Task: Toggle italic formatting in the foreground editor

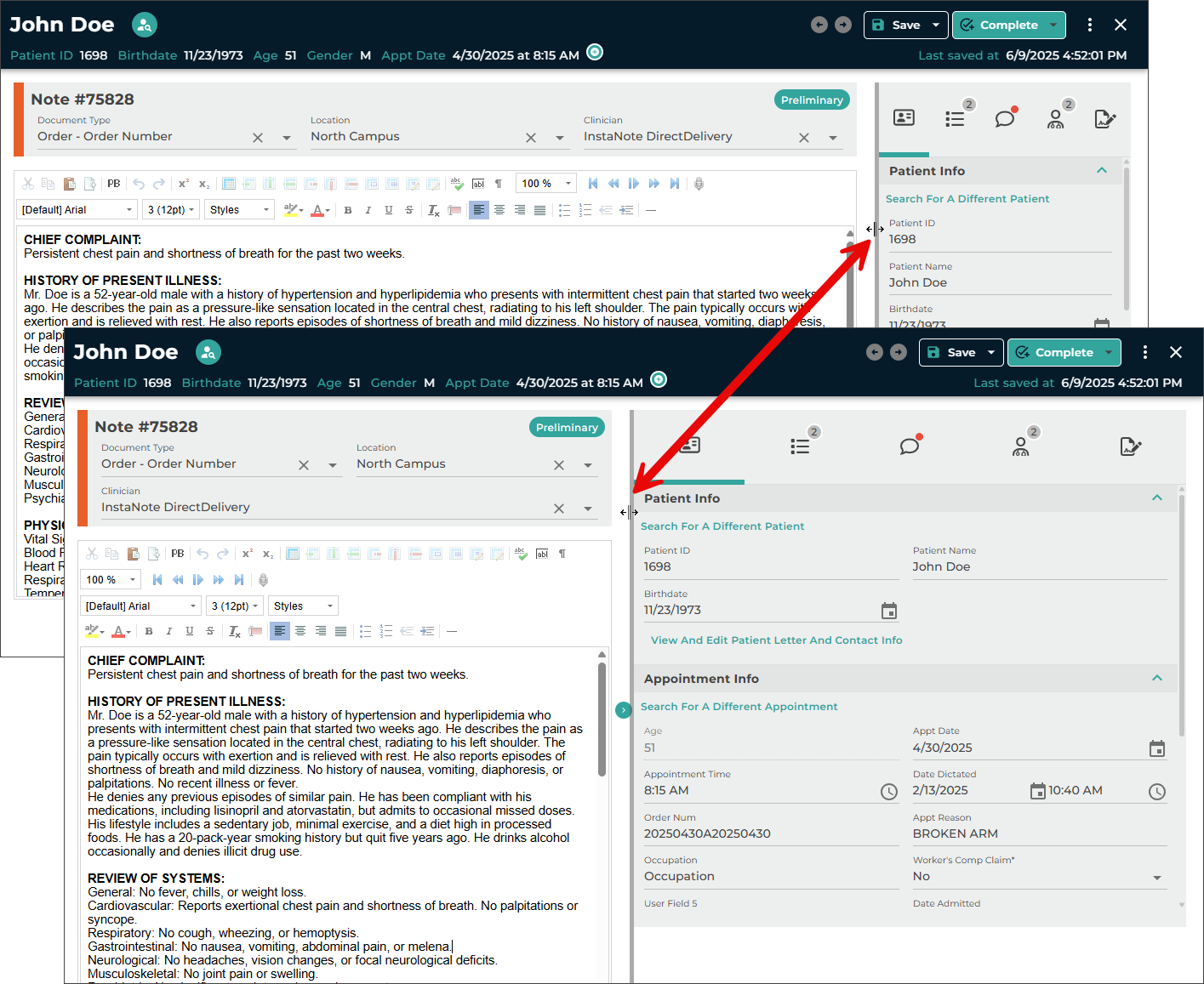Action: [x=169, y=631]
